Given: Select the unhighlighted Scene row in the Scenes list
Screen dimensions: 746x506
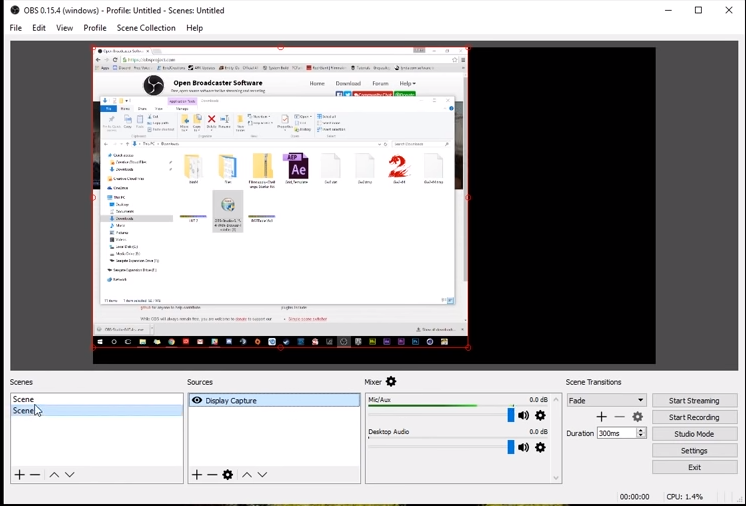Looking at the screenshot, I should point(97,399).
